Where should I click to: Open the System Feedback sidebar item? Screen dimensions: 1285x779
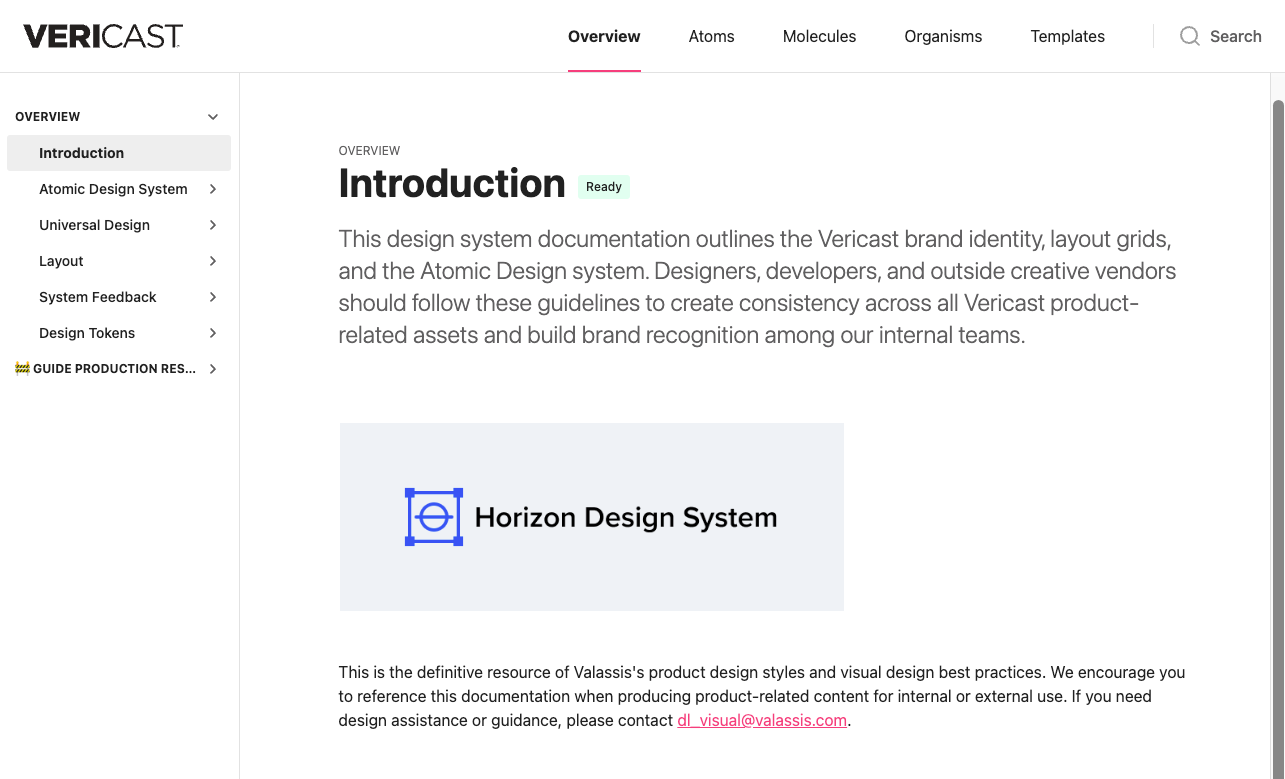(x=97, y=297)
